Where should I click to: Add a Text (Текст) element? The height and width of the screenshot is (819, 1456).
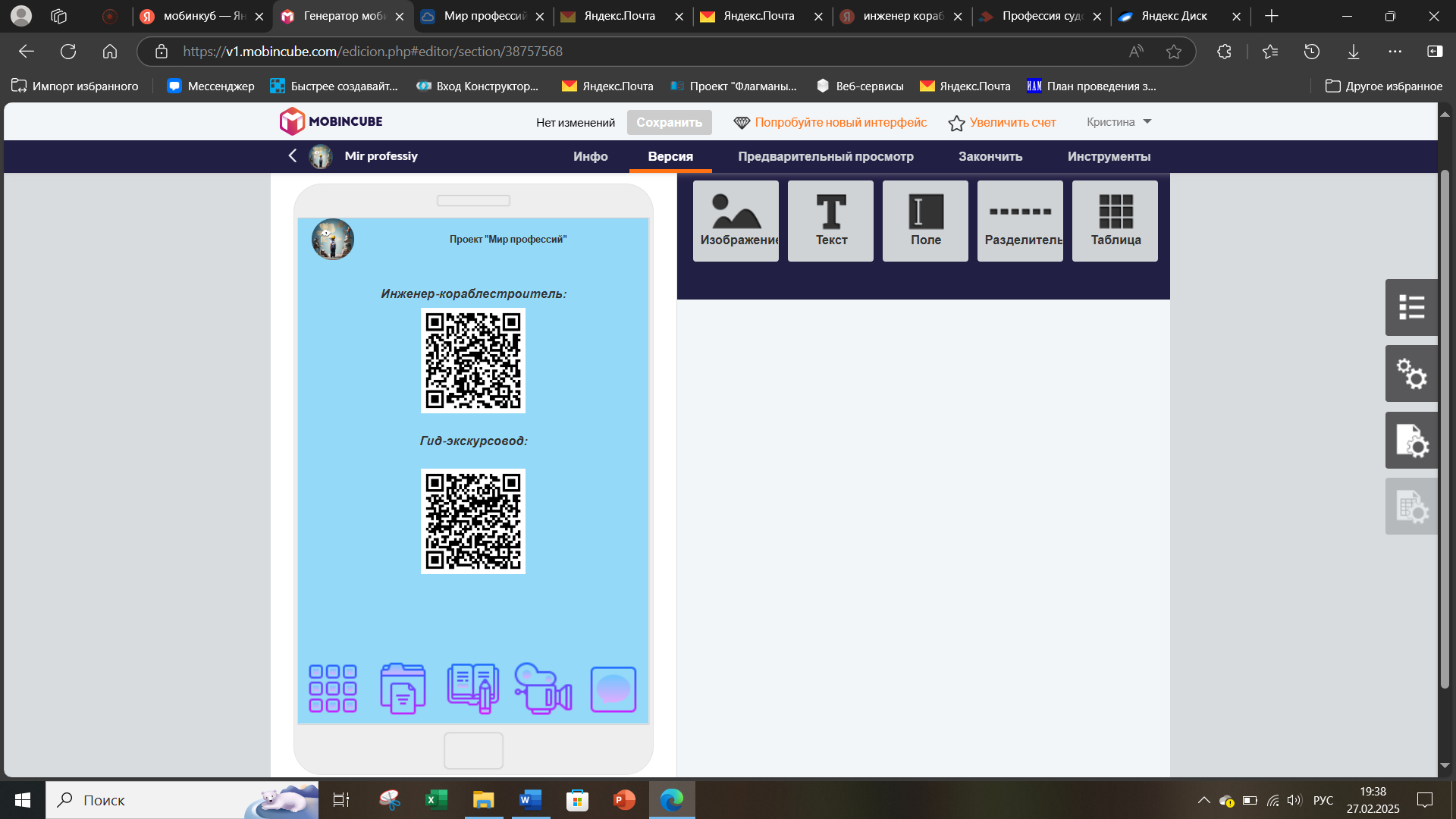pyautogui.click(x=830, y=221)
